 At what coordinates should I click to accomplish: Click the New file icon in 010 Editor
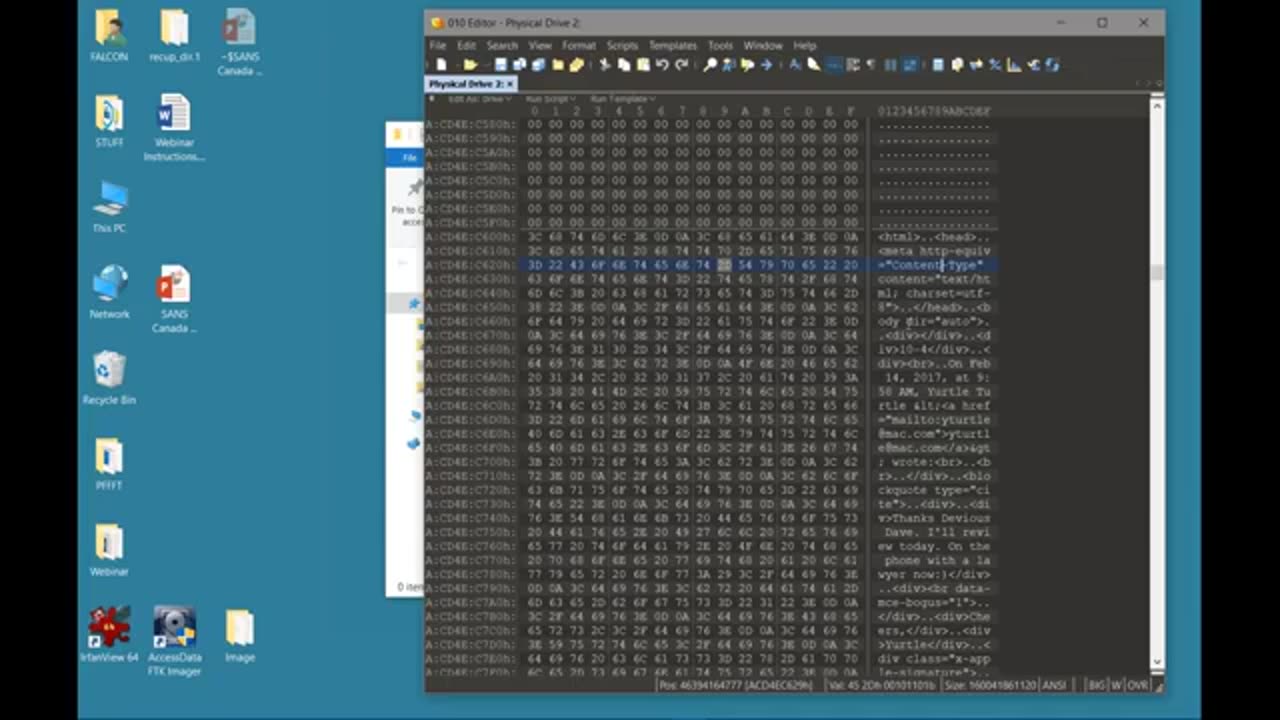coord(441,65)
